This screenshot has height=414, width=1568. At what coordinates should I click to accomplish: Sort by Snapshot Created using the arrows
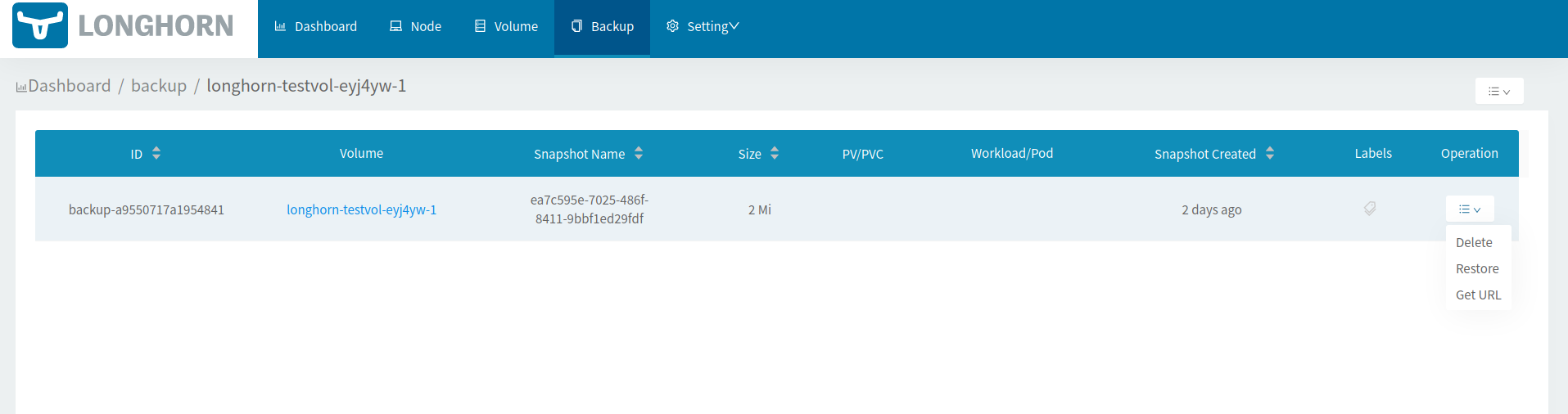[x=1270, y=153]
